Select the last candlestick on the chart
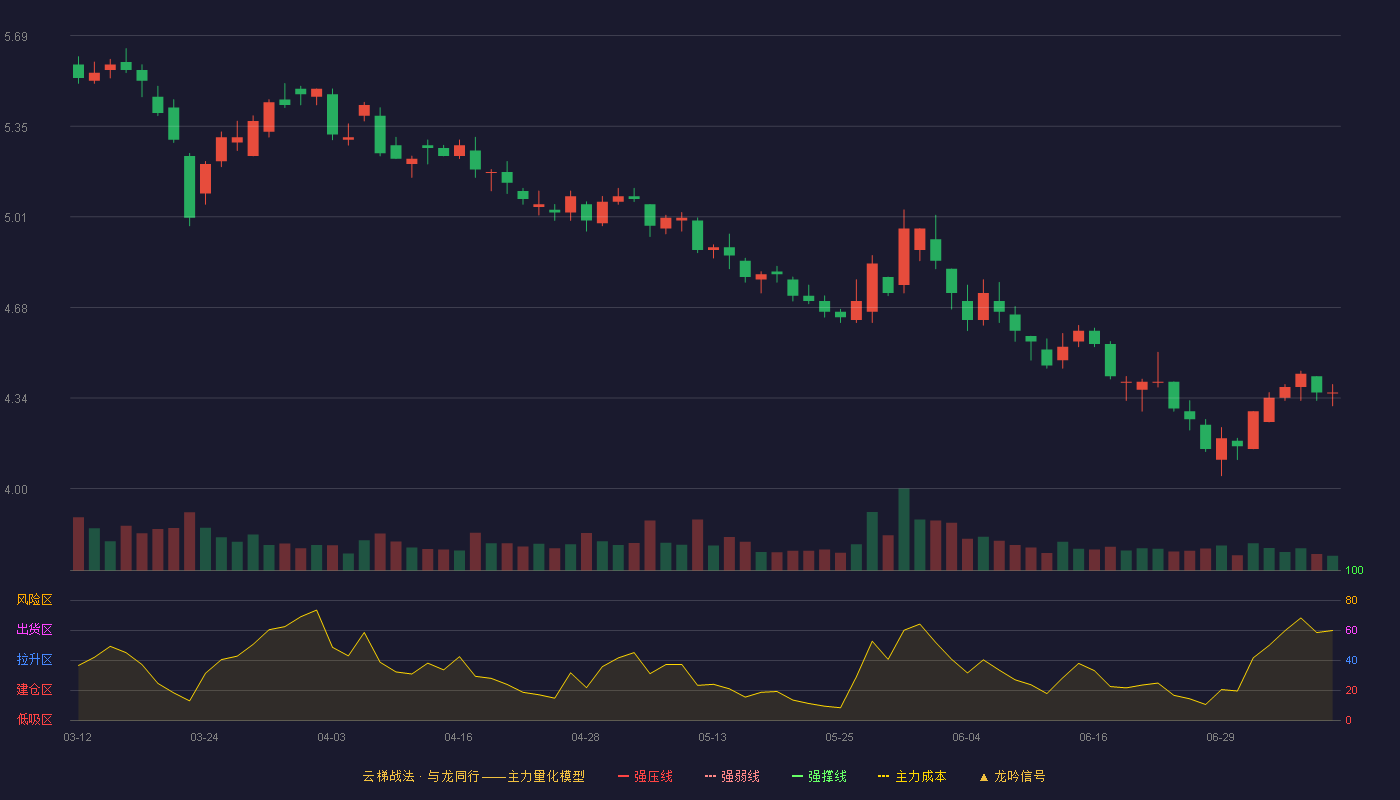 pyautogui.click(x=1332, y=394)
